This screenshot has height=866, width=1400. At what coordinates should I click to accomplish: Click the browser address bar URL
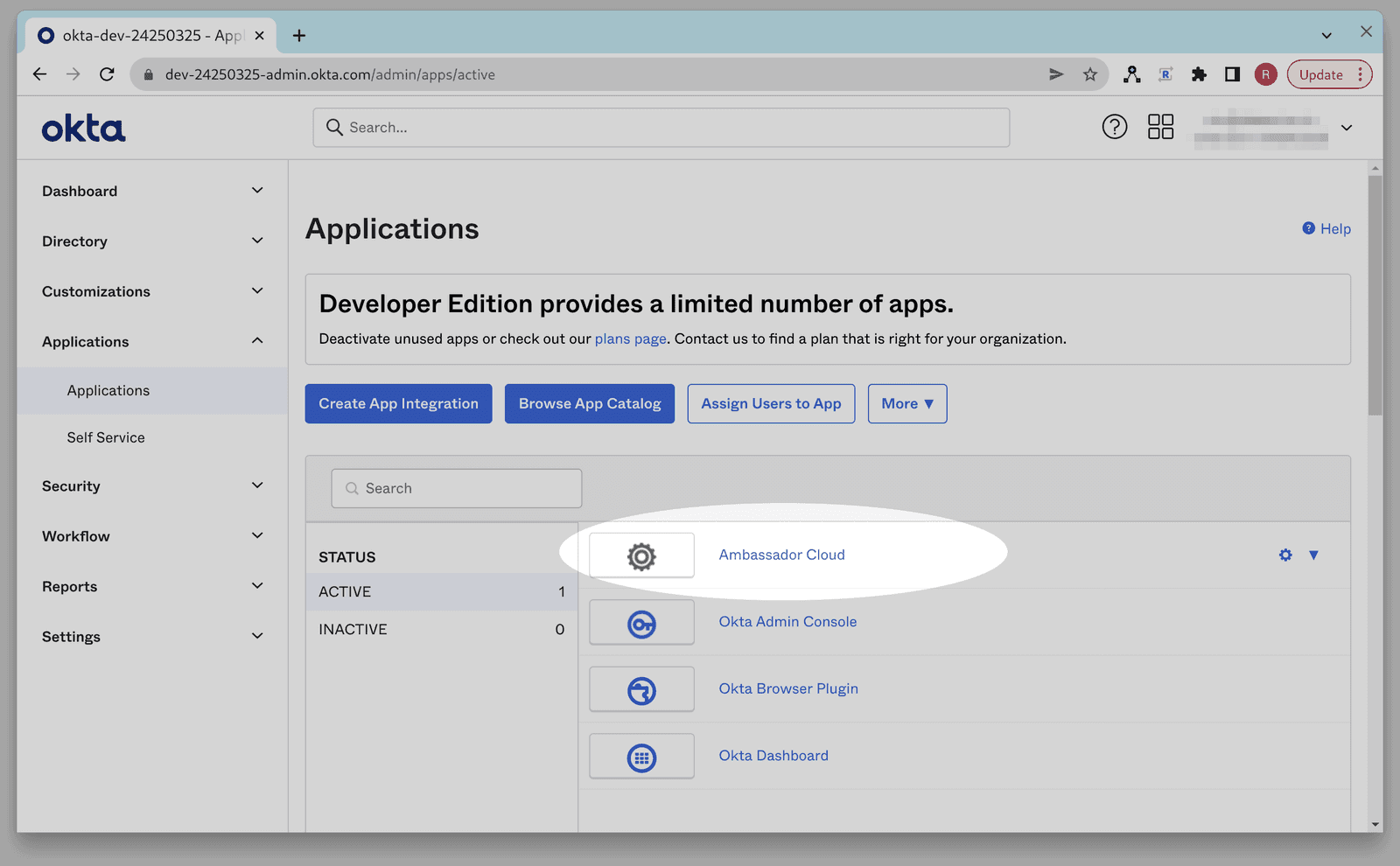[330, 74]
